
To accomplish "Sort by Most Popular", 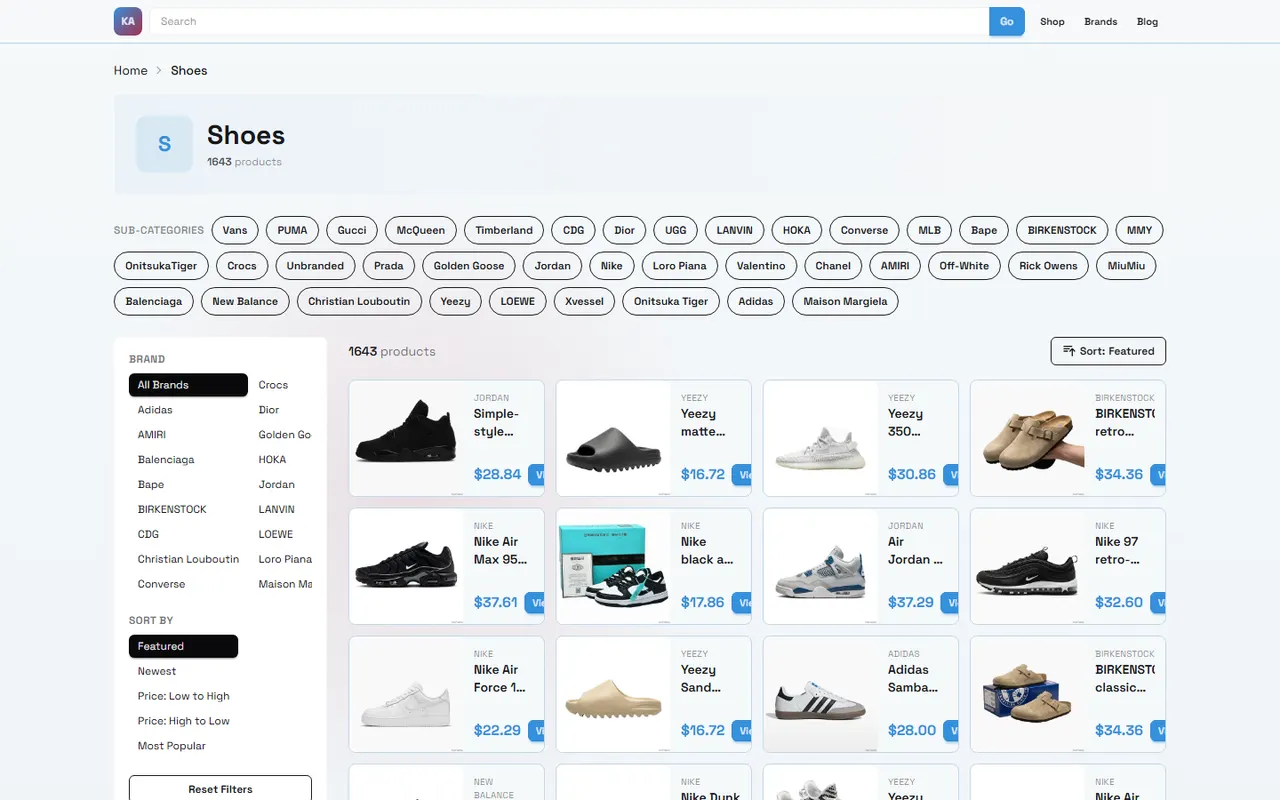I will (172, 746).
